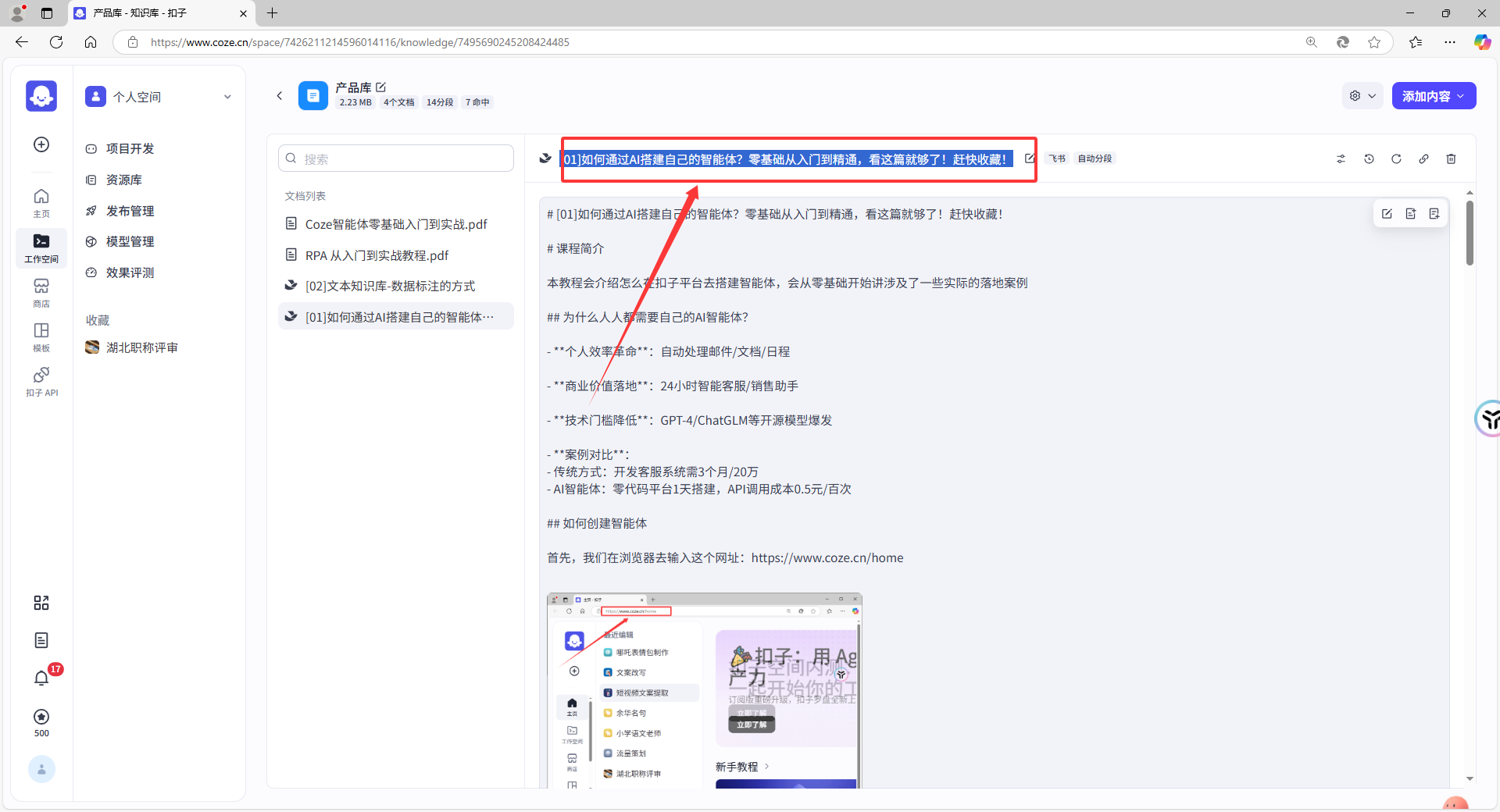Click the browser back arrow
This screenshot has height=812, width=1500.
pyautogui.click(x=22, y=42)
